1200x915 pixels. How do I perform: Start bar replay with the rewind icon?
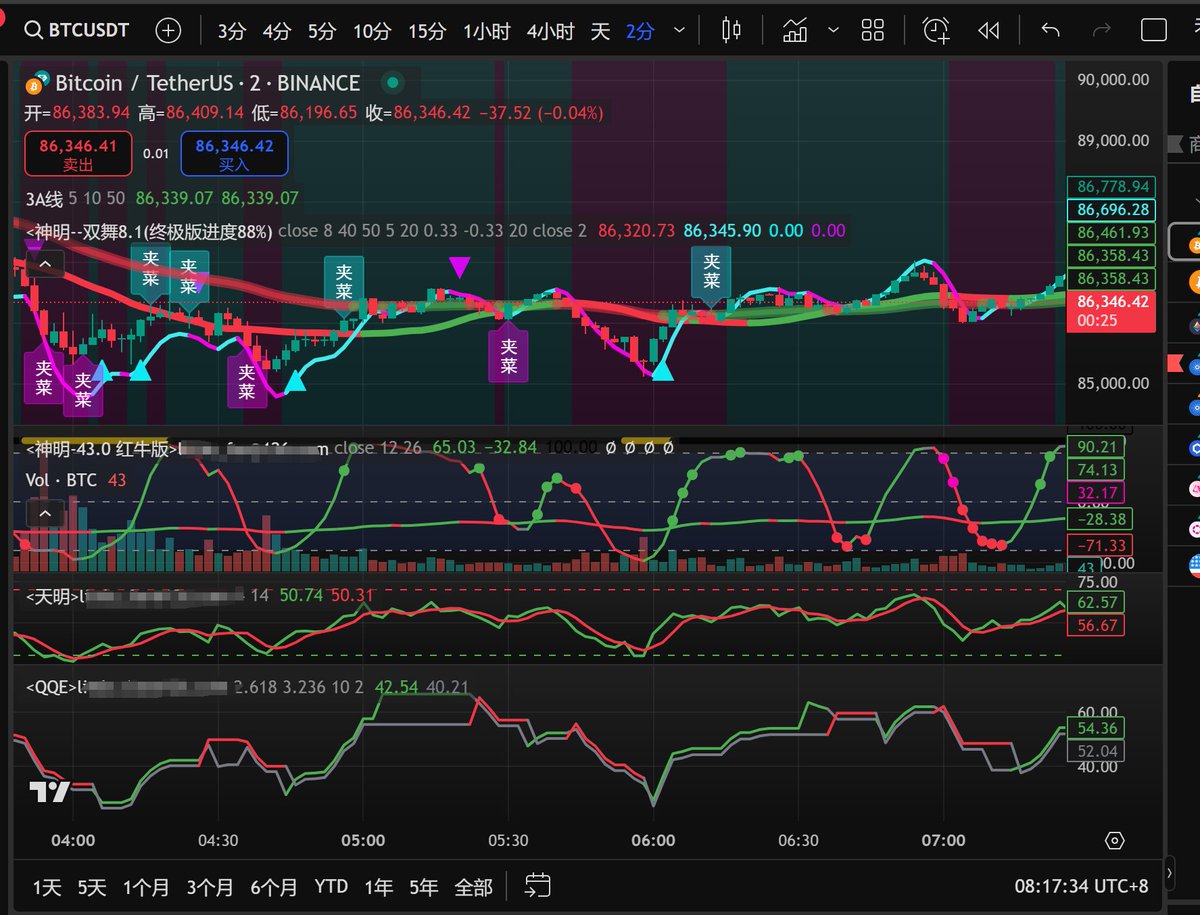pos(989,30)
